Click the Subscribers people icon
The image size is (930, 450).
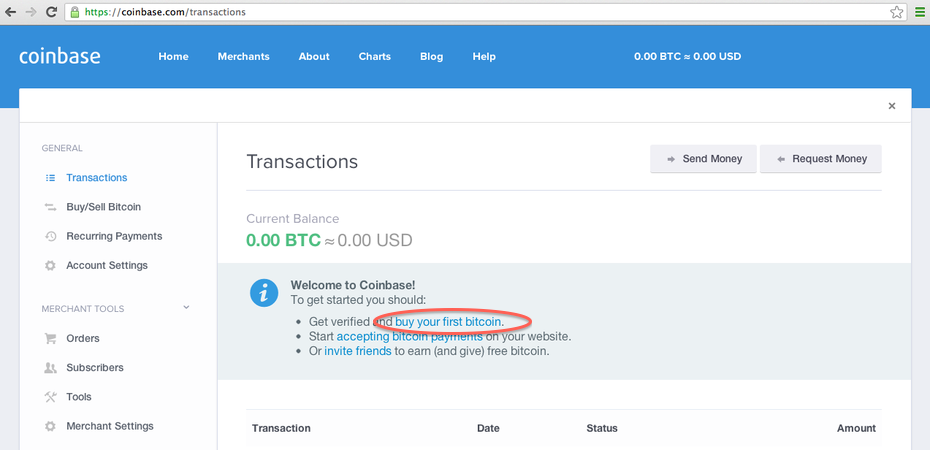click(x=50, y=368)
